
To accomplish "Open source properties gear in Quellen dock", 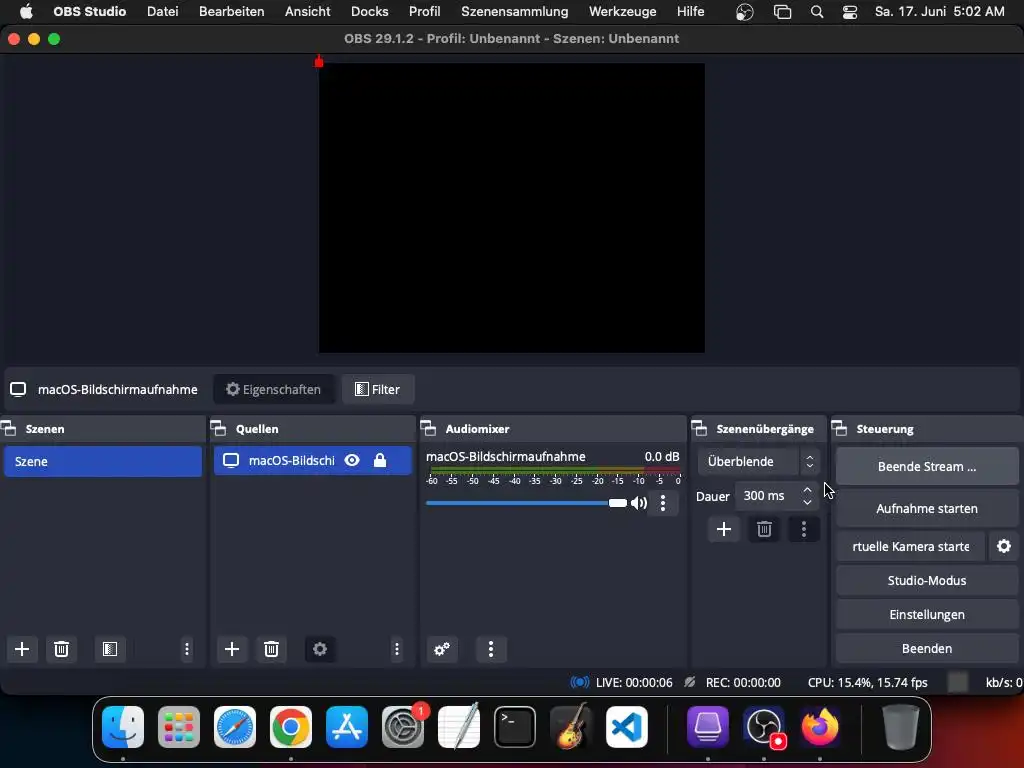I will pyautogui.click(x=319, y=649).
